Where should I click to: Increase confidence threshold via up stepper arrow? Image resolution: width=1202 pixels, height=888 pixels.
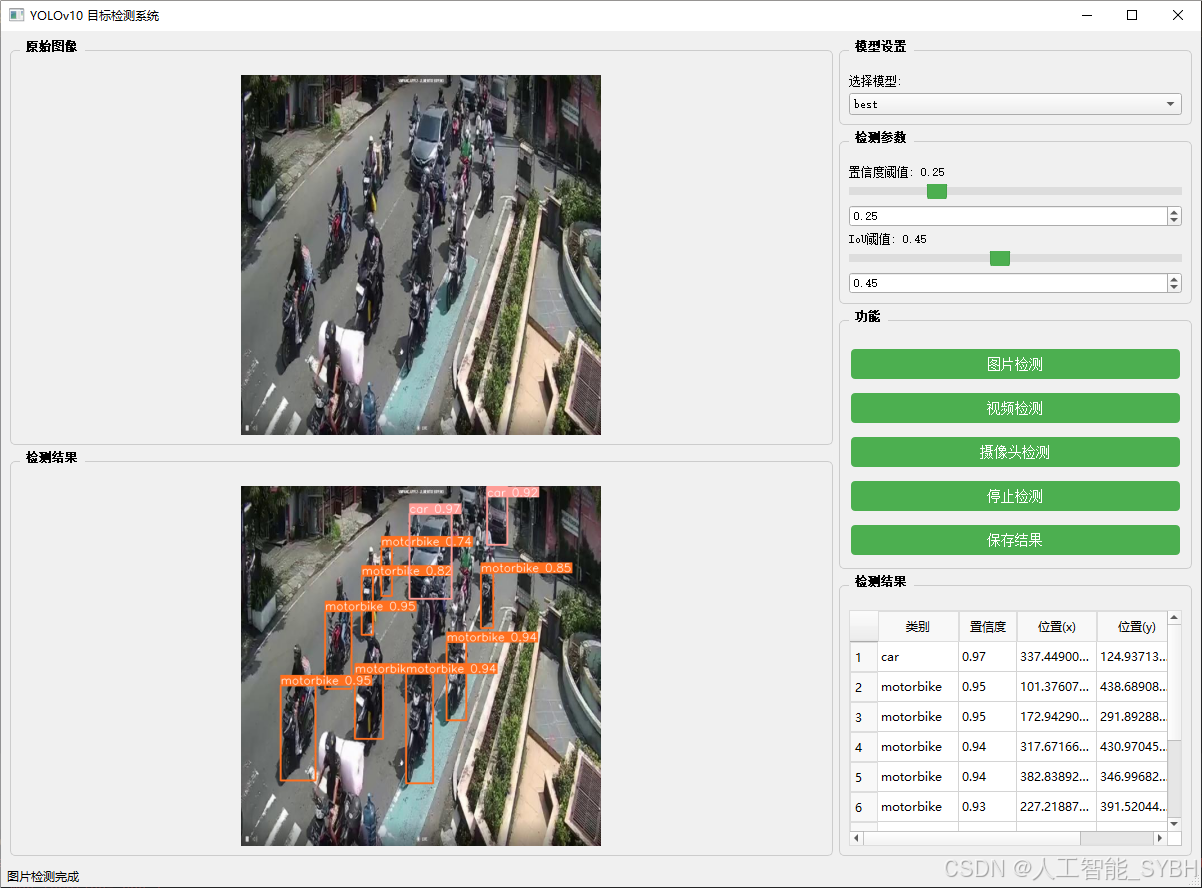[x=1172, y=211]
